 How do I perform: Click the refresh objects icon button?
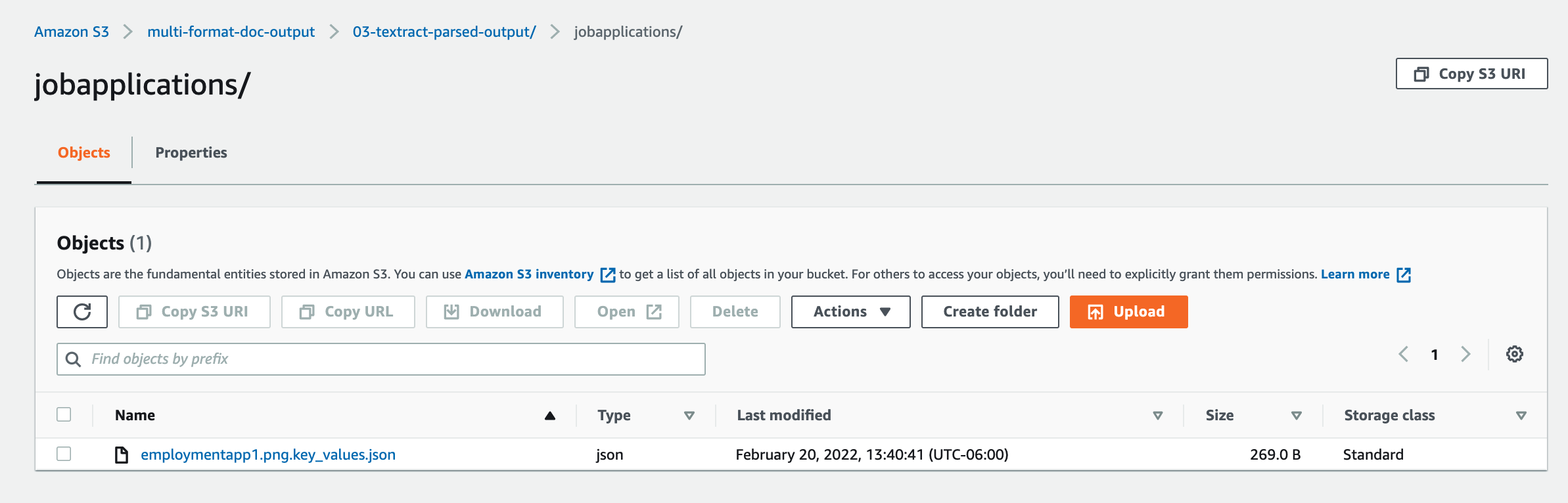[82, 312]
